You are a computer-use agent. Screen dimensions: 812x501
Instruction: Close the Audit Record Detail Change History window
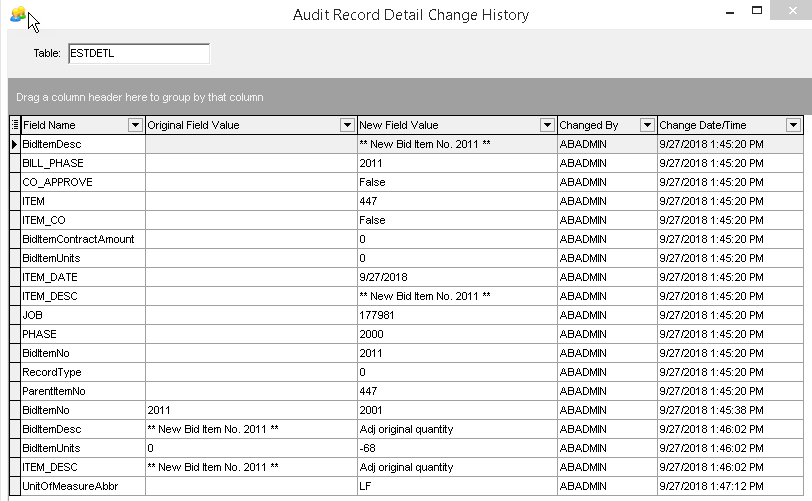coord(792,10)
